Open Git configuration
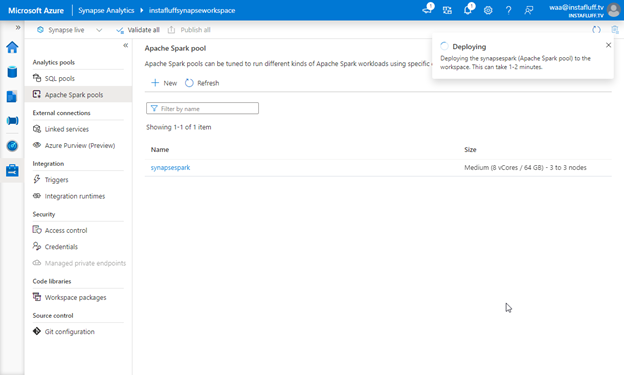Viewport: 624px width, 375px height. [x=78, y=332]
